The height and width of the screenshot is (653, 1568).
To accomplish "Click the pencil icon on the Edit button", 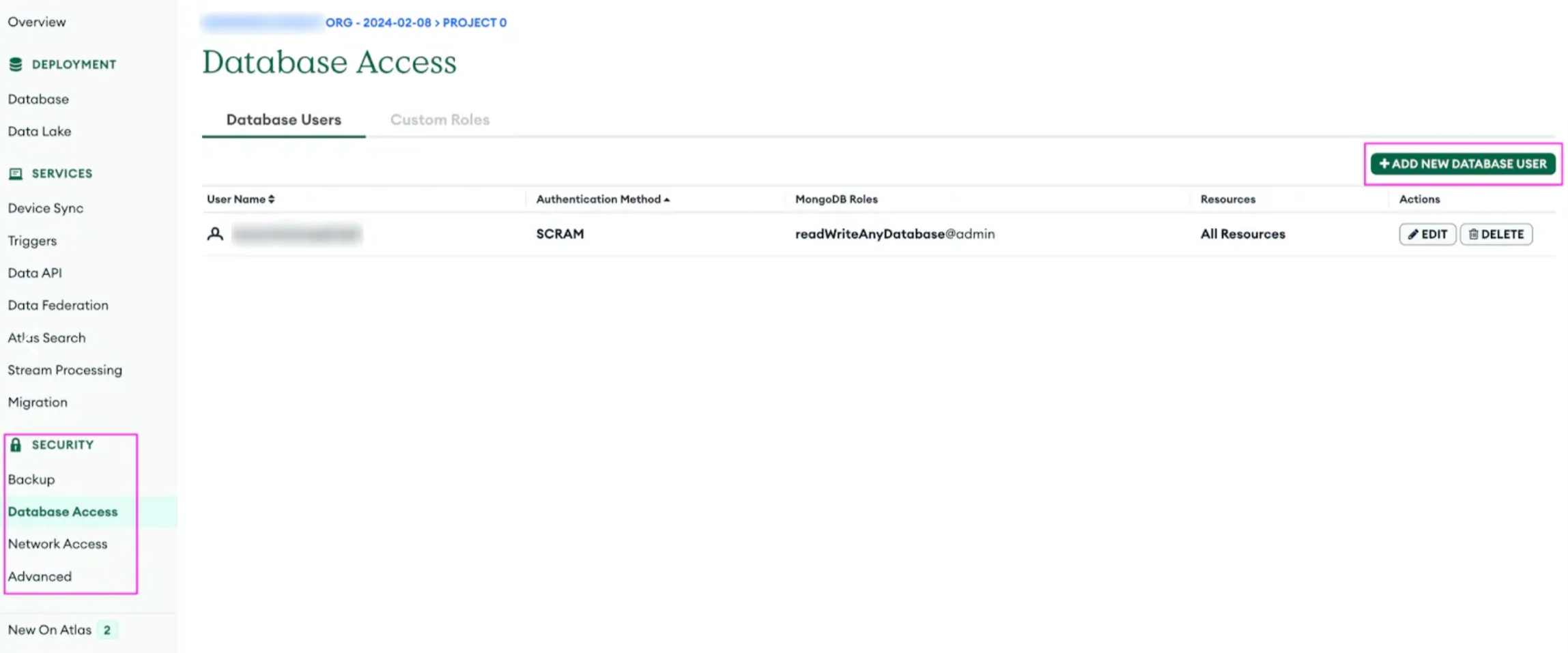I will tap(1413, 234).
